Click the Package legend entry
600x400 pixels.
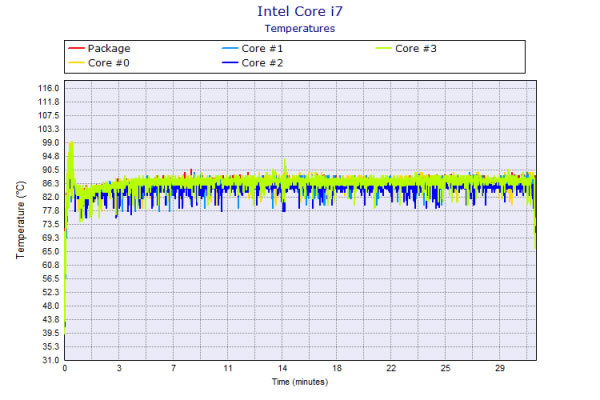click(99, 48)
